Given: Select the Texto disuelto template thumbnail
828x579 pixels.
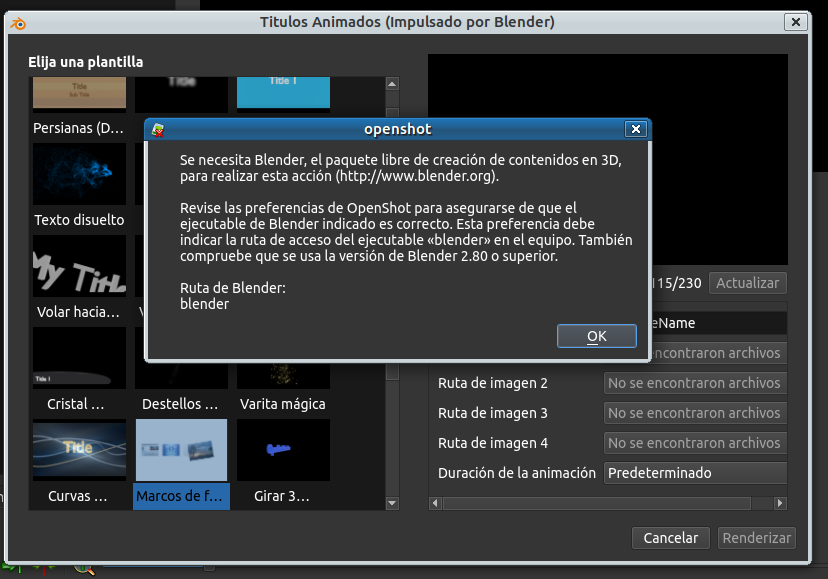Looking at the screenshot, I should tap(79, 174).
